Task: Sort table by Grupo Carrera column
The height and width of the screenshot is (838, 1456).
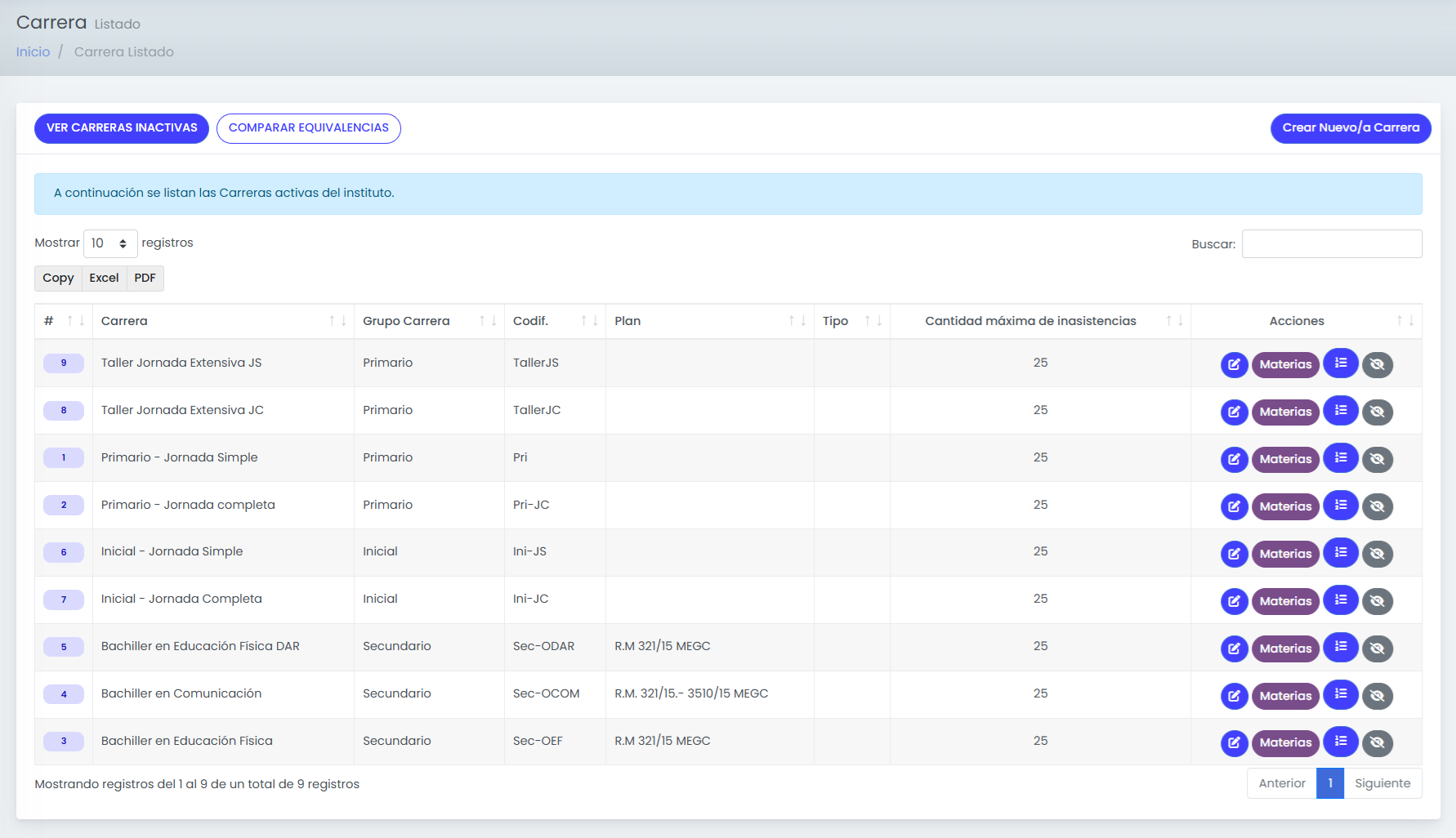Action: tap(429, 321)
